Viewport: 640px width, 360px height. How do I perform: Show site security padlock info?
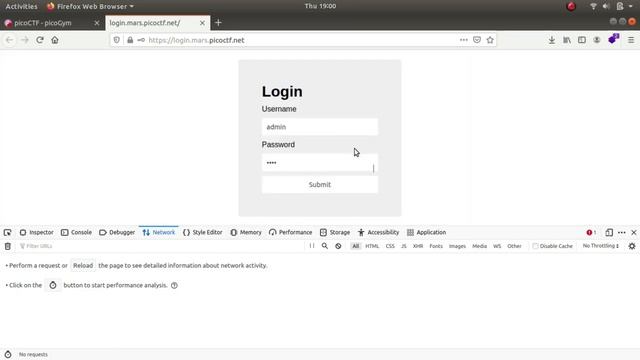130,40
